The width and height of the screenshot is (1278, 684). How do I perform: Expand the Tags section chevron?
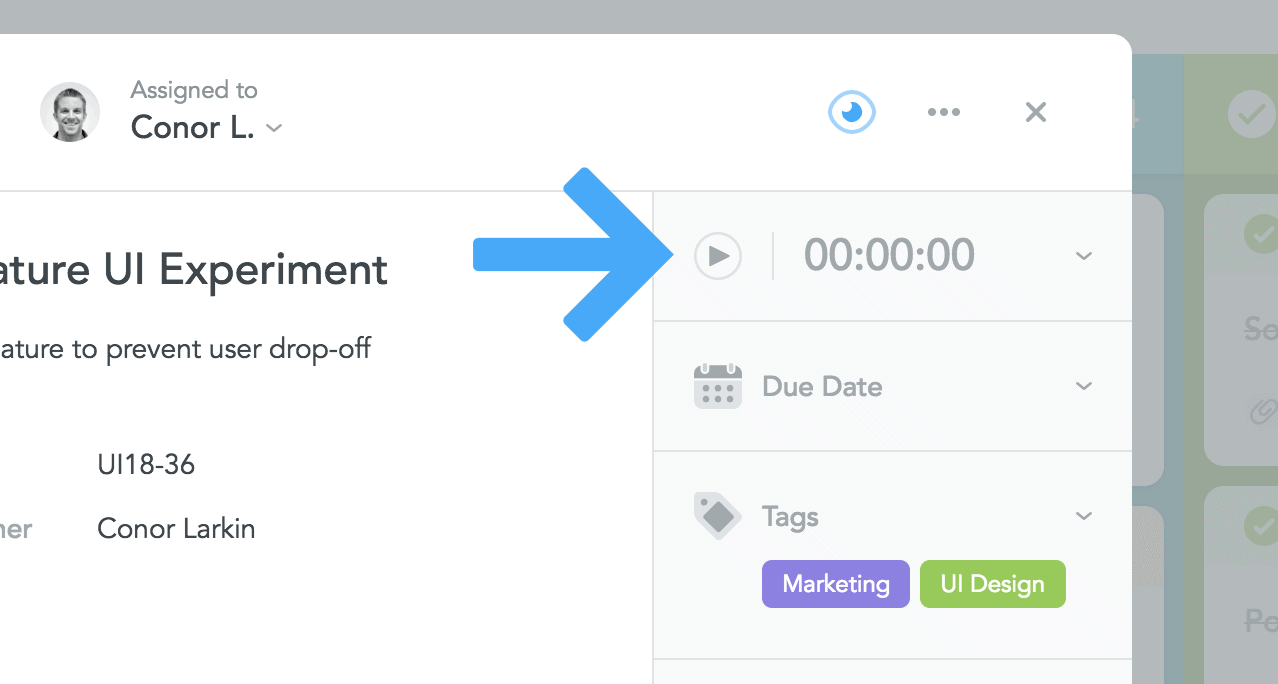click(x=1084, y=516)
